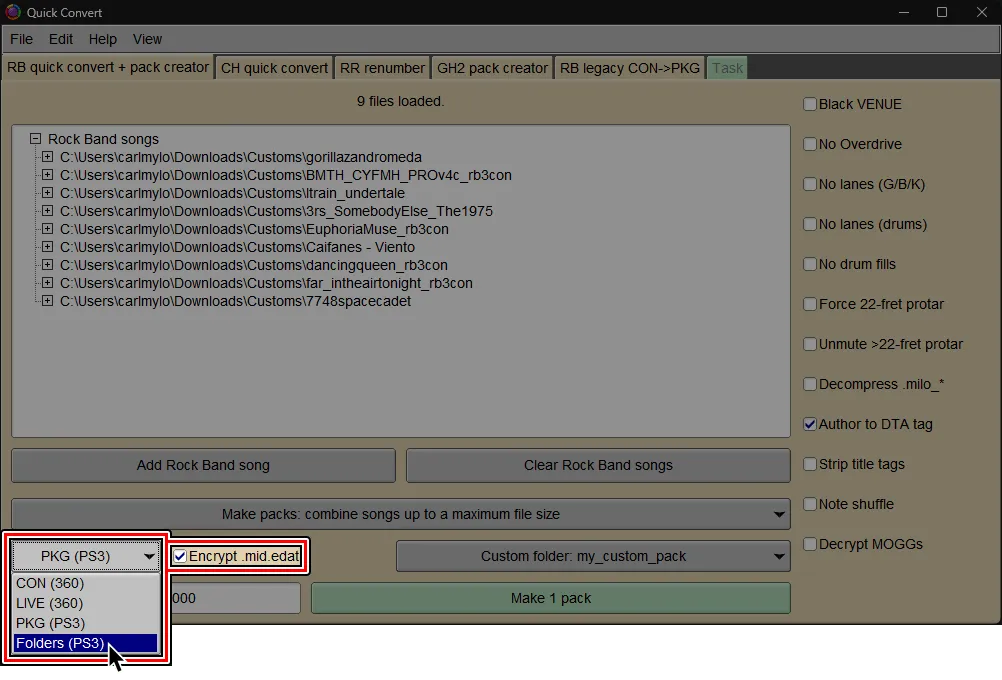Enable Force 22-fret protar
Screen dimensions: 1002x680
click(x=809, y=304)
